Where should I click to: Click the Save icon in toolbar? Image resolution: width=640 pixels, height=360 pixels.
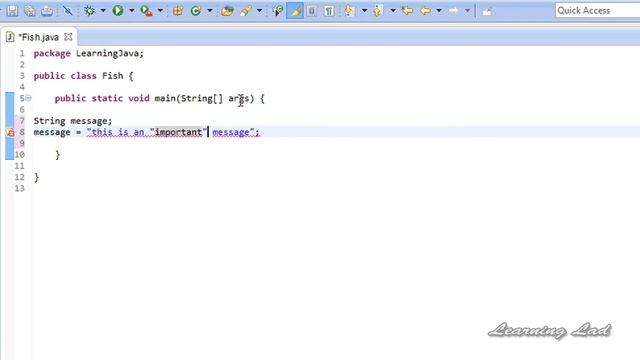coord(12,10)
